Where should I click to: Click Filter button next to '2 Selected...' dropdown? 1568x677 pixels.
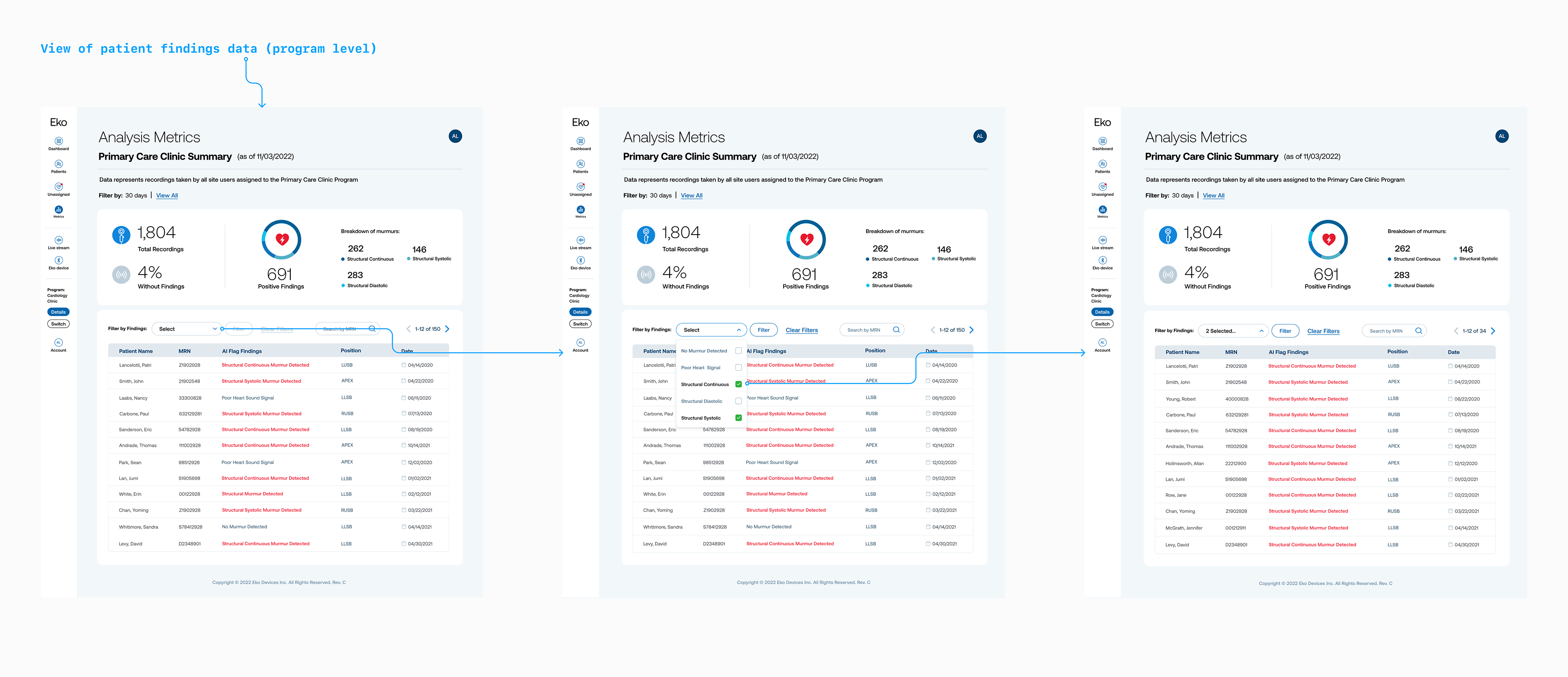(x=1285, y=331)
